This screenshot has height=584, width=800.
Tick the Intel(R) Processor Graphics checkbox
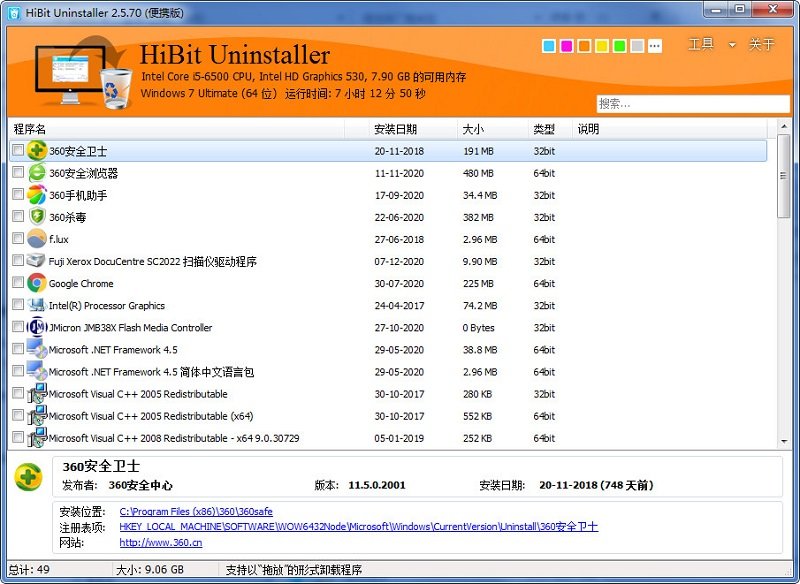pyautogui.click(x=18, y=304)
